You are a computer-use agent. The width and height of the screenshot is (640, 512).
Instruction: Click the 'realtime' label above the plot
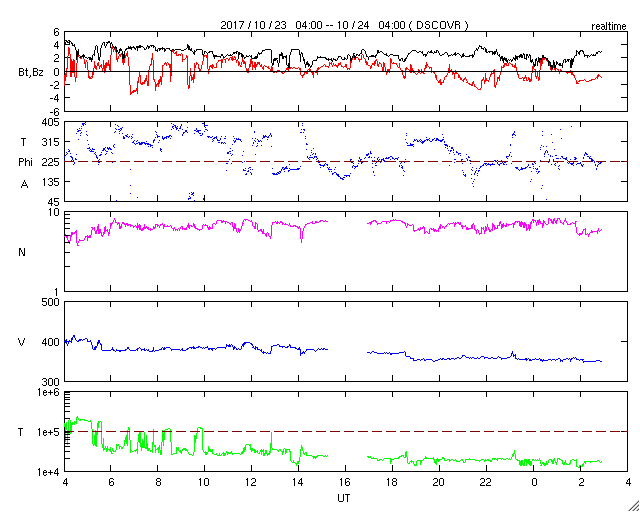point(609,27)
